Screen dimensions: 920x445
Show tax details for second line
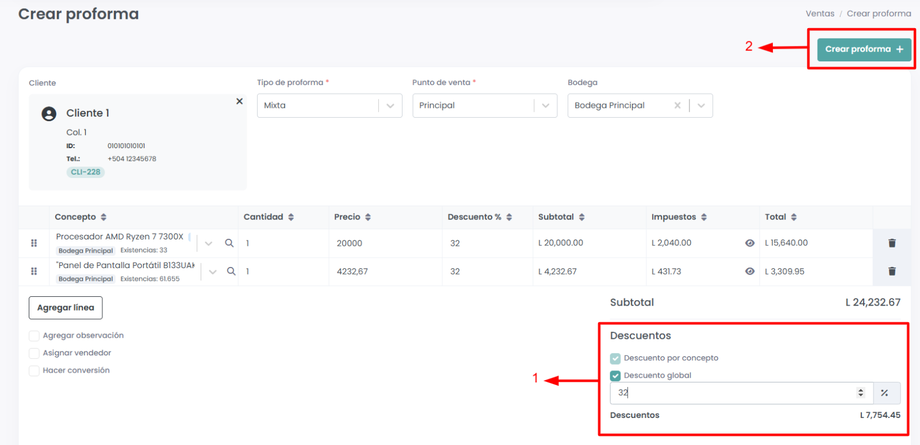pos(750,271)
